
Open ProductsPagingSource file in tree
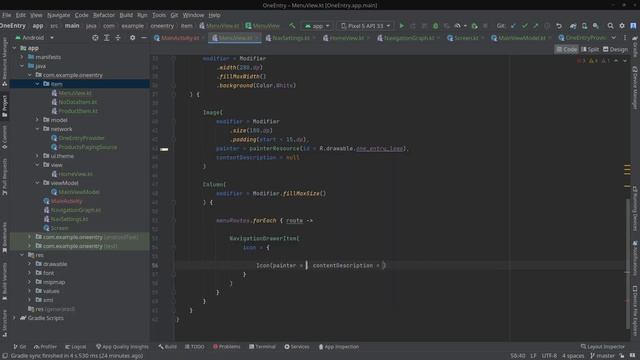(x=88, y=147)
